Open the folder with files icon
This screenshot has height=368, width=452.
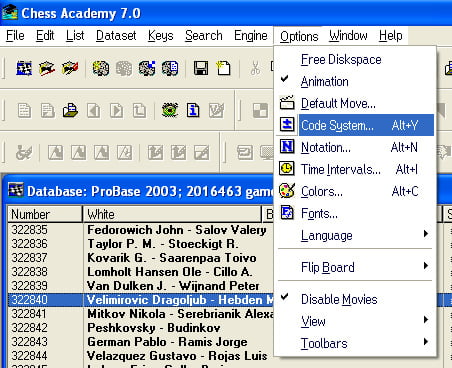[x=70, y=110]
